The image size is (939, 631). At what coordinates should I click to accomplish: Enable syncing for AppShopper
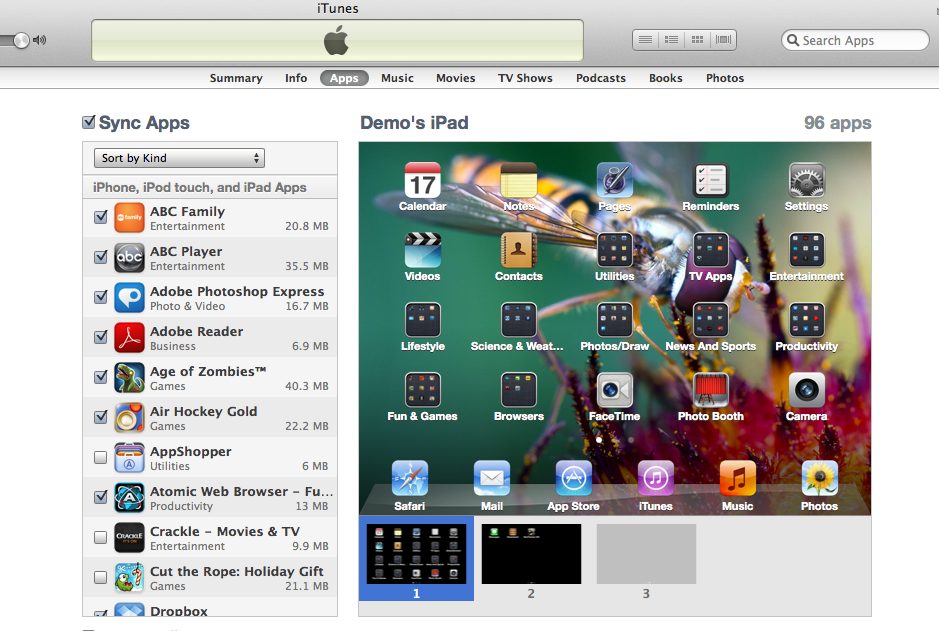[x=100, y=457]
